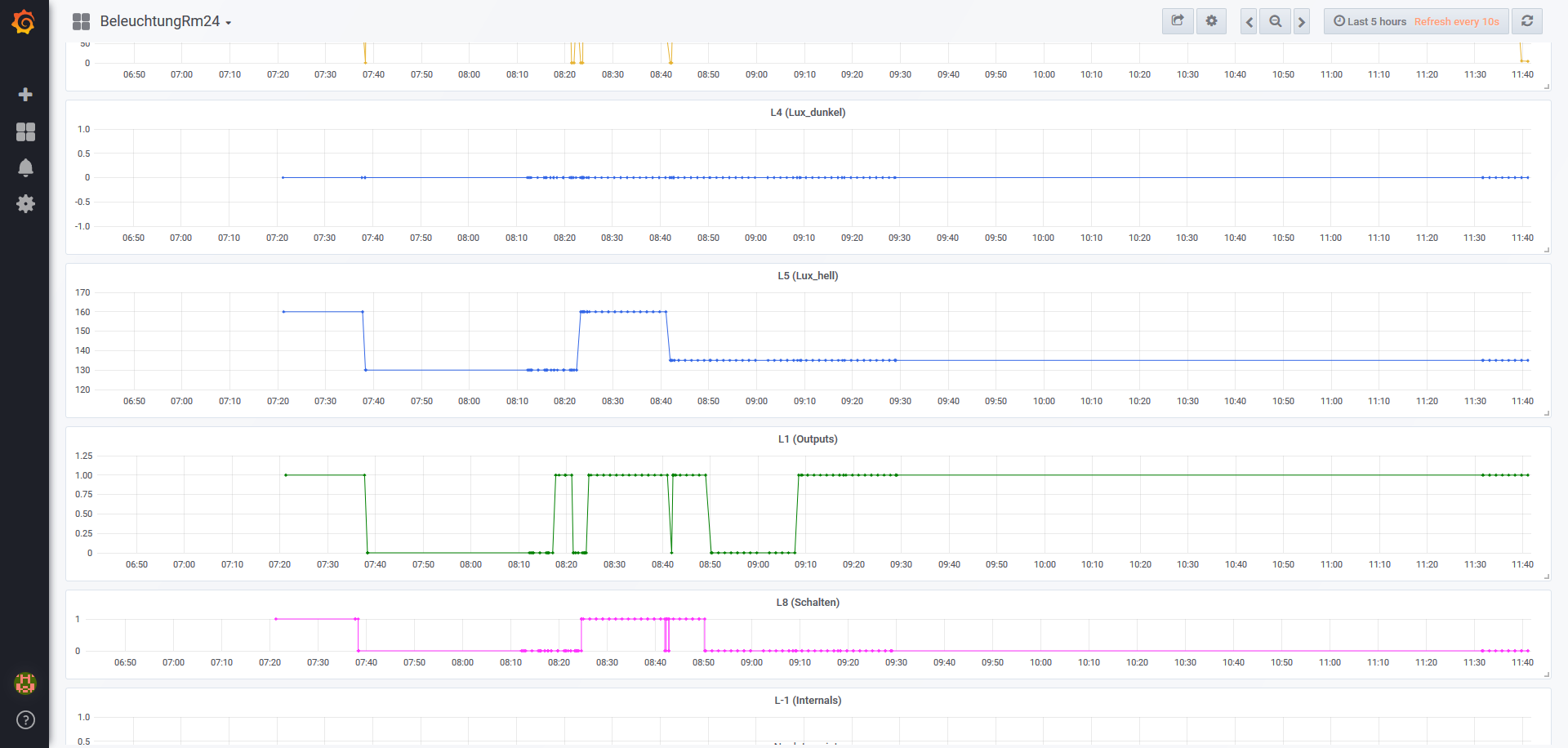
Task: Click dashboard grid icon beside BeleuchtungRm24
Action: (81, 22)
